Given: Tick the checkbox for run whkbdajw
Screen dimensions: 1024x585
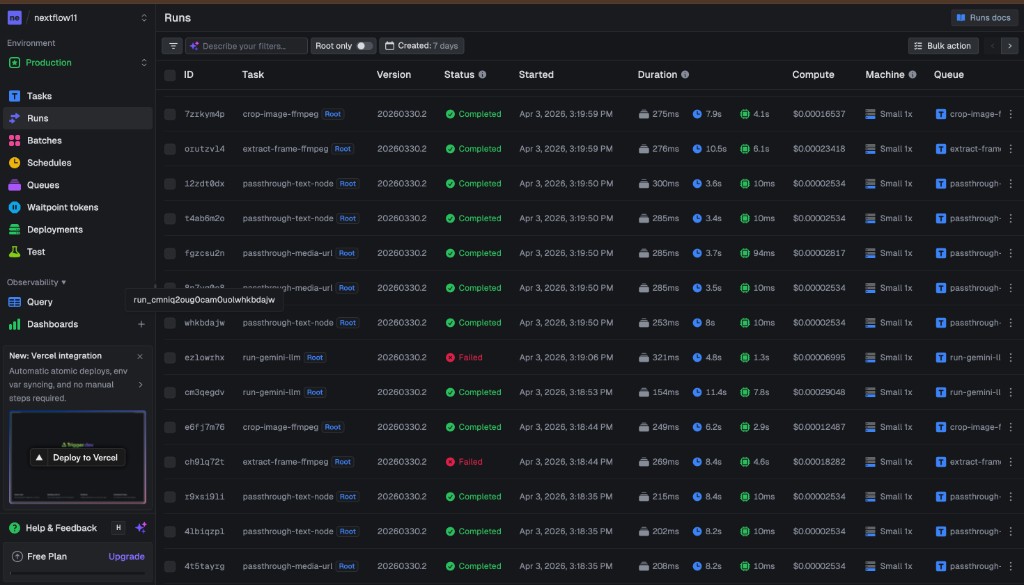Looking at the screenshot, I should coord(170,323).
